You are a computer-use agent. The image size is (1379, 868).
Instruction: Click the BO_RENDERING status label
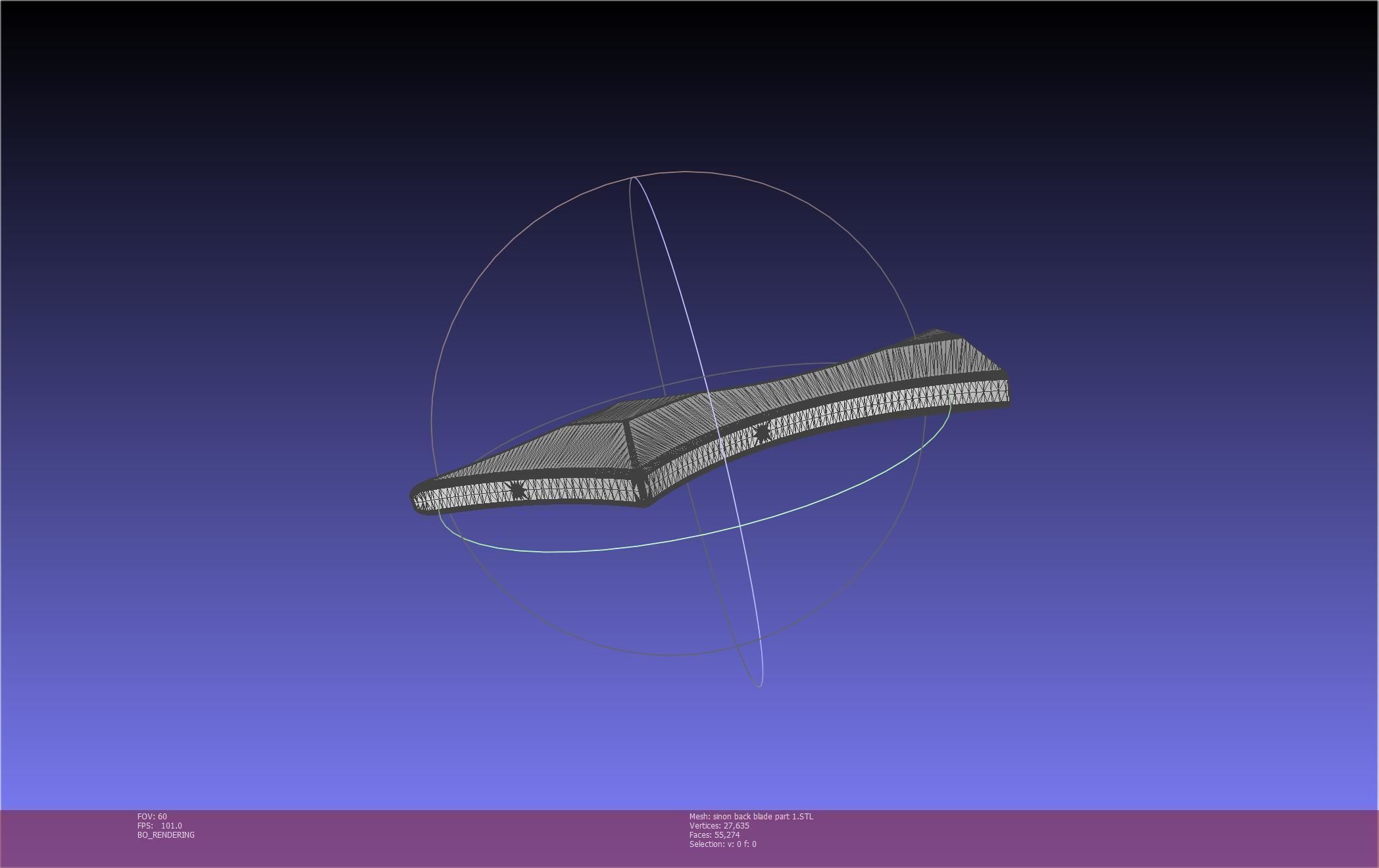click(166, 835)
